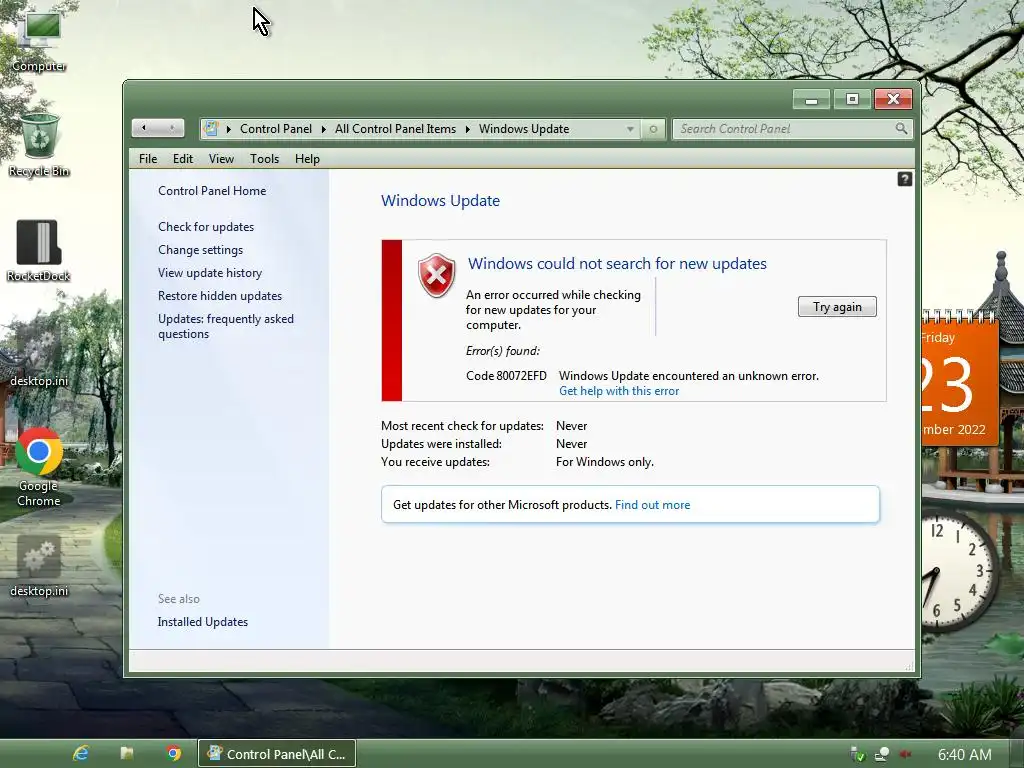Open Change settings link
This screenshot has width=1024, height=768.
(200, 249)
